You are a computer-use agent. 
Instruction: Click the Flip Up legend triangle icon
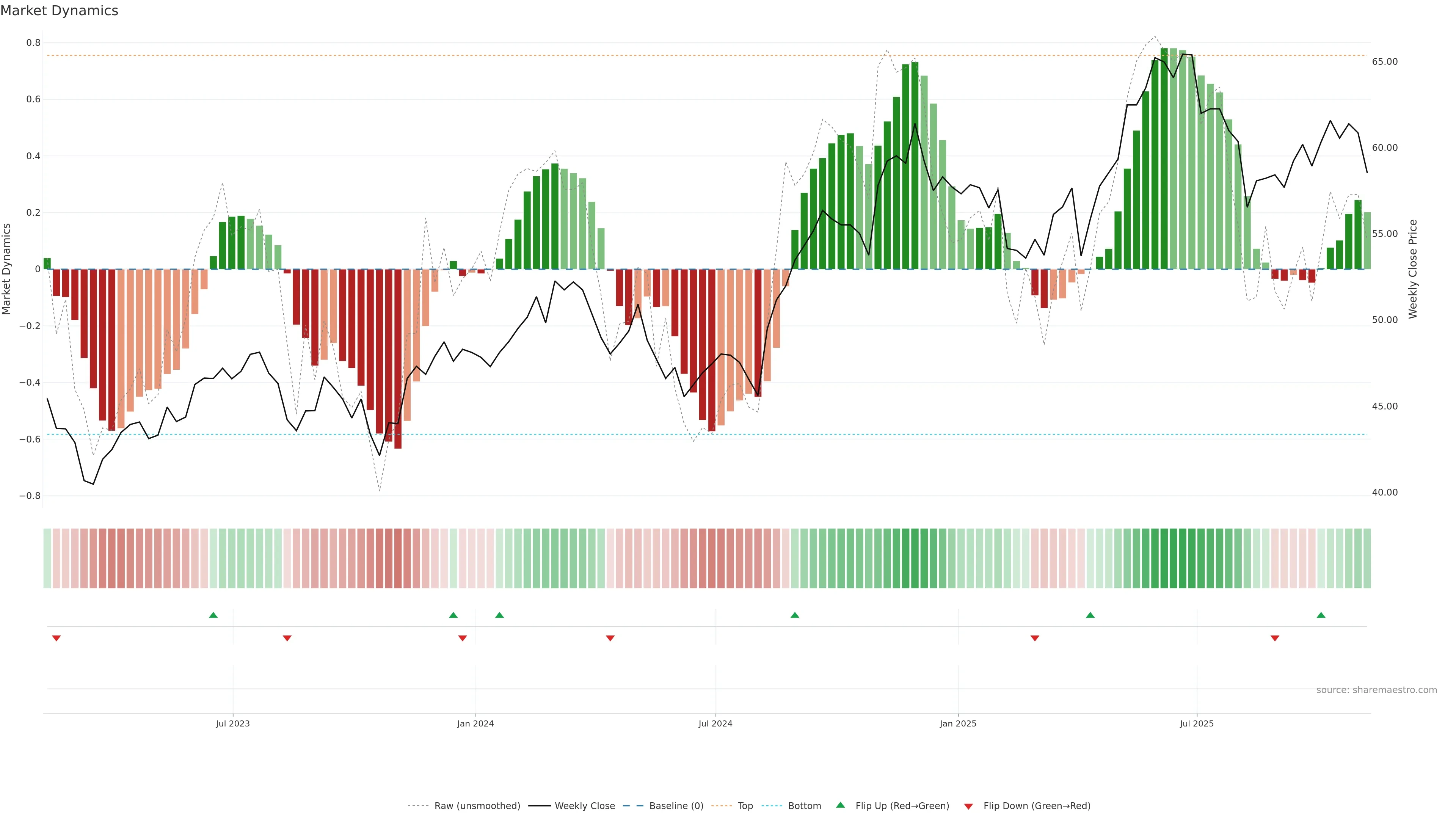(841, 805)
